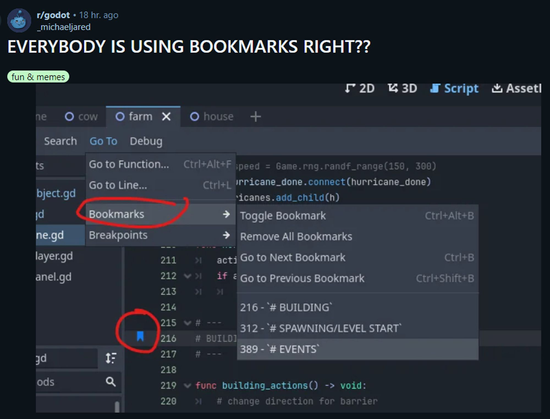This screenshot has height=419, width=550.
Task: Open the r/godot subreddit link
Action: (53, 15)
